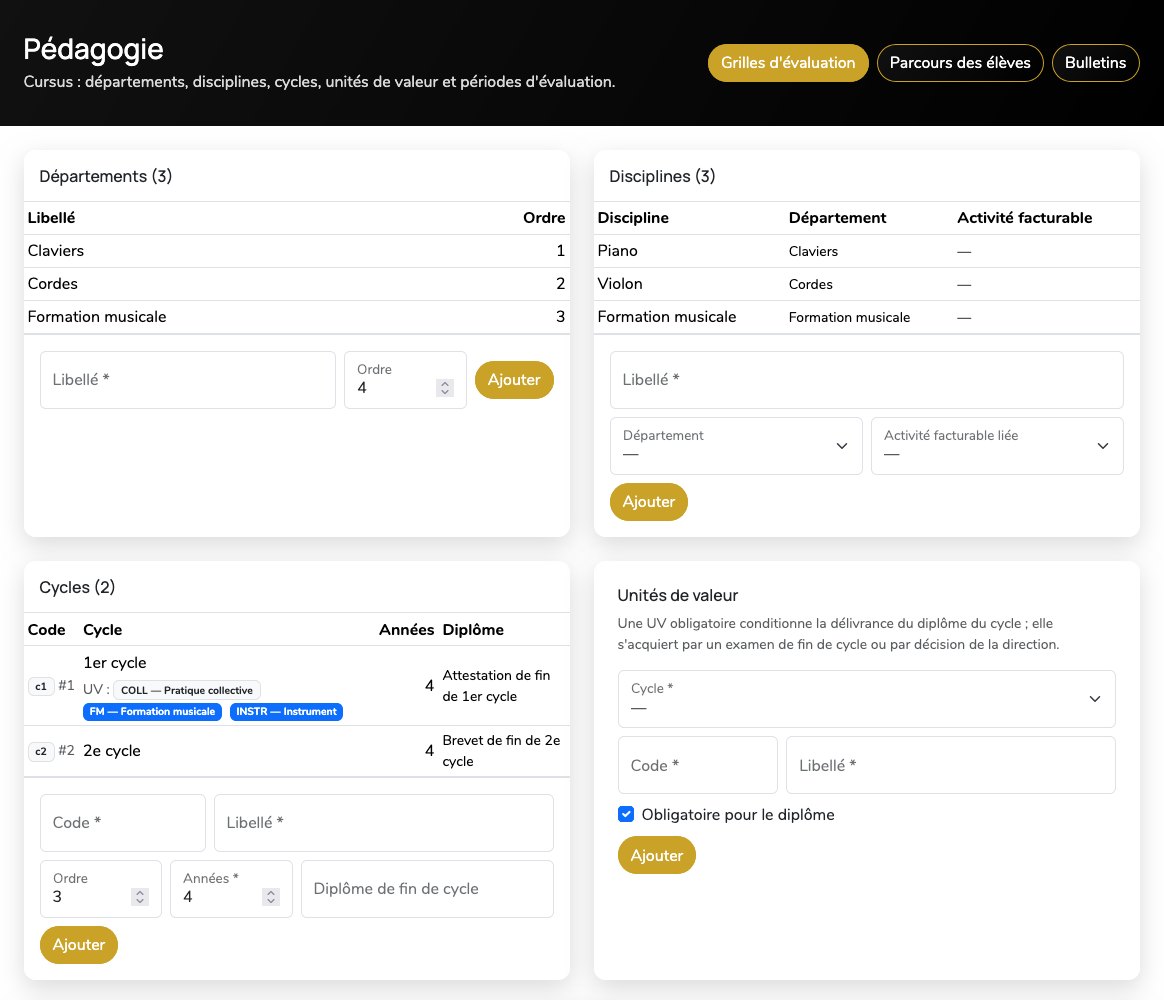Screen dimensions: 1164x1000
Task: Open the Parcours des élèves tab
Action: click(x=960, y=63)
